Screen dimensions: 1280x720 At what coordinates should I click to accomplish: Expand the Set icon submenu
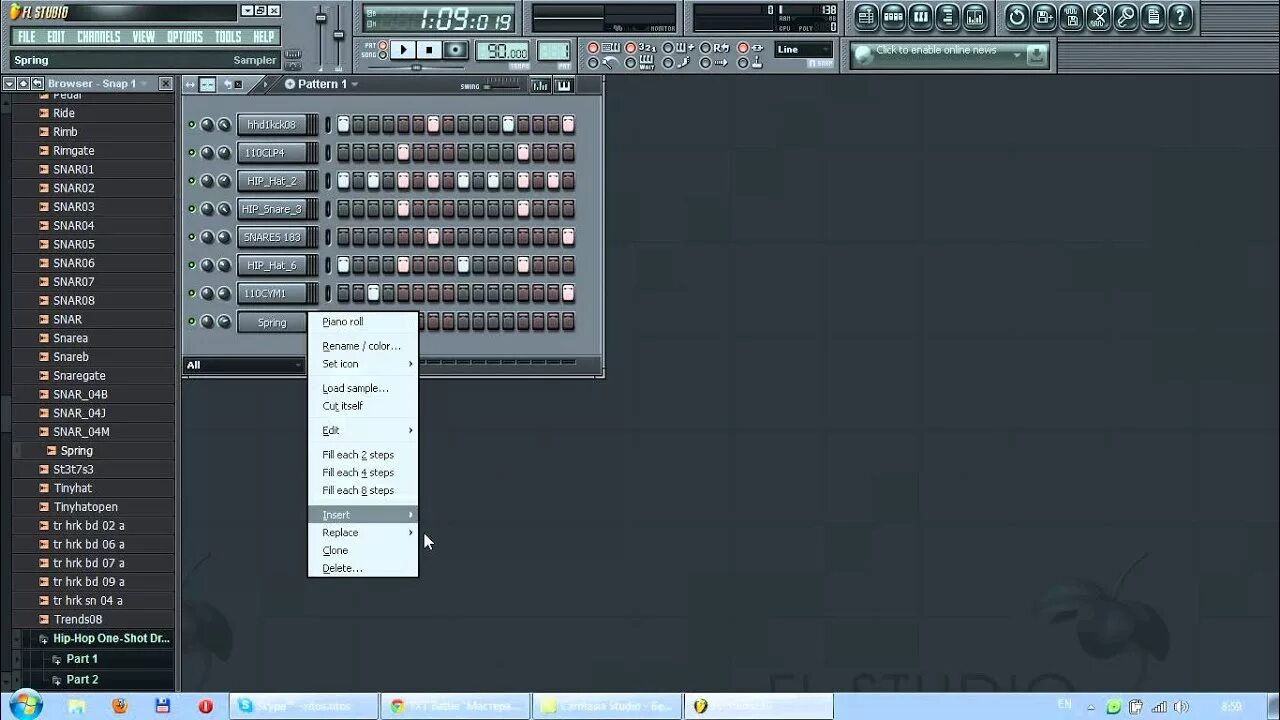363,364
